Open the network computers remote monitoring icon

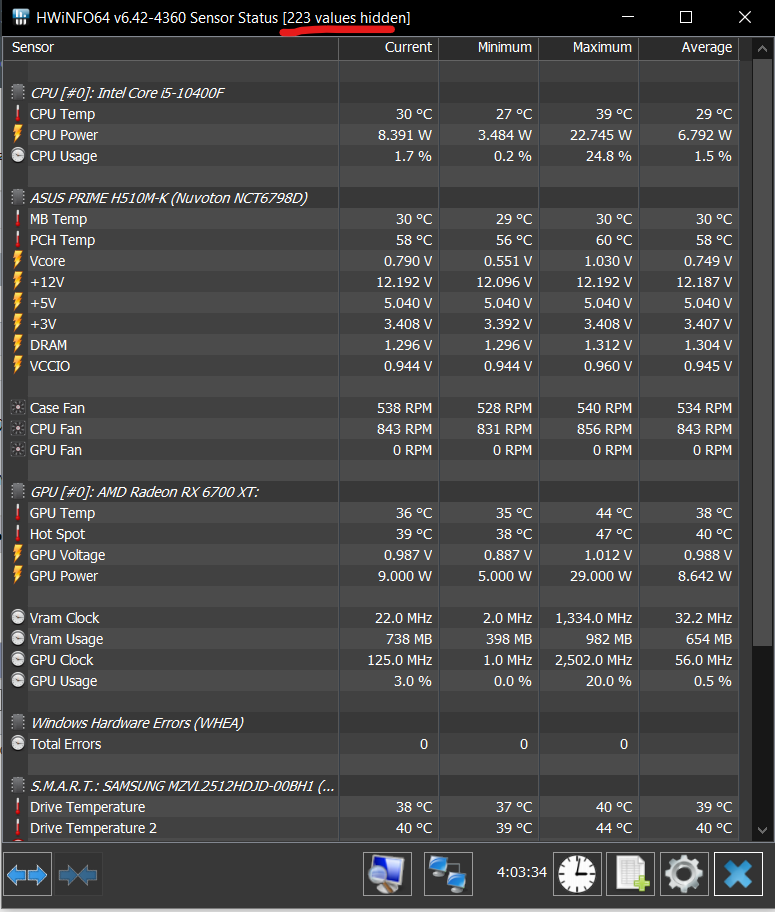point(448,874)
